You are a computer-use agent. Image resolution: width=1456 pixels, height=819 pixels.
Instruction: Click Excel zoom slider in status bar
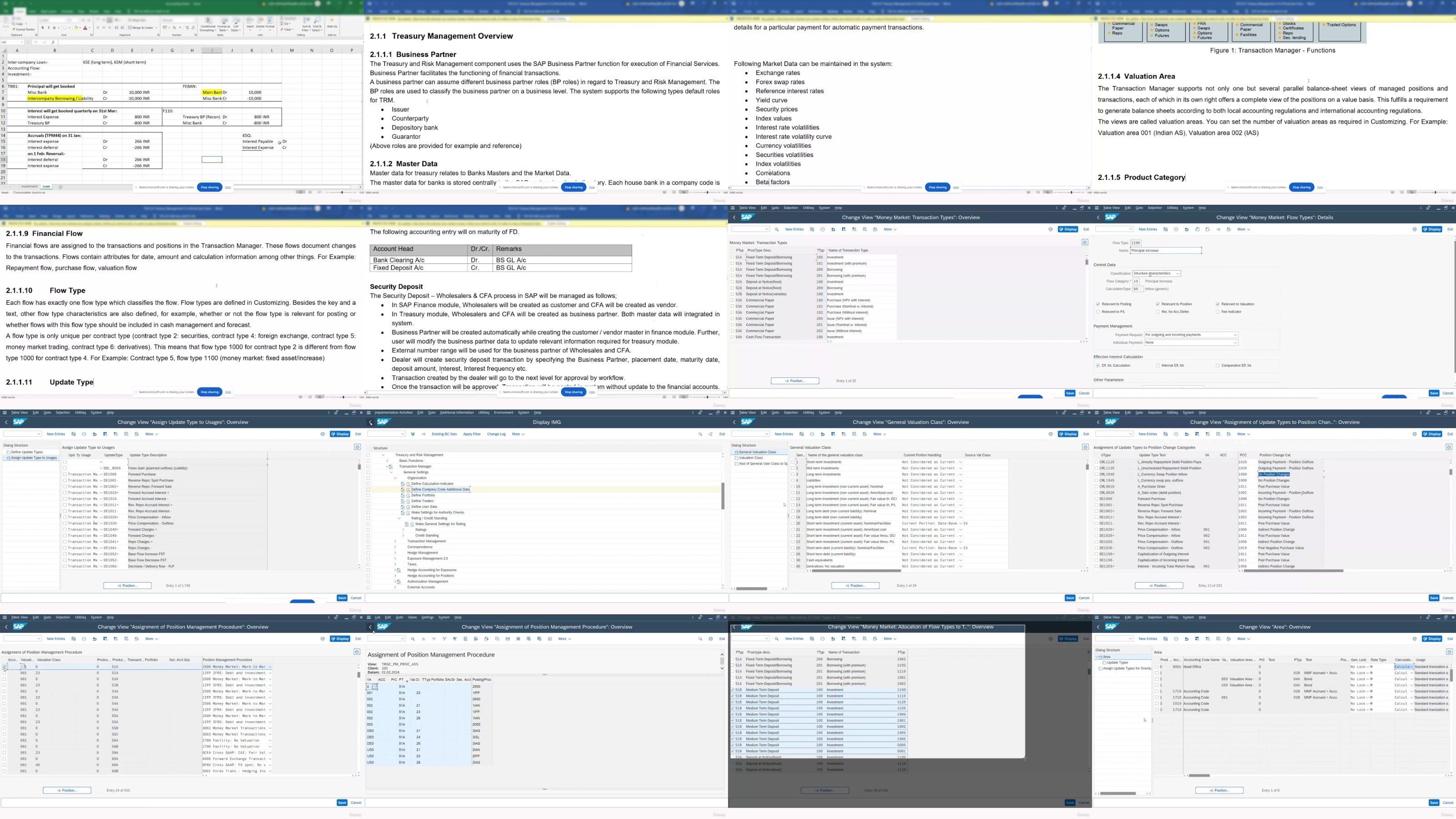[x=342, y=193]
